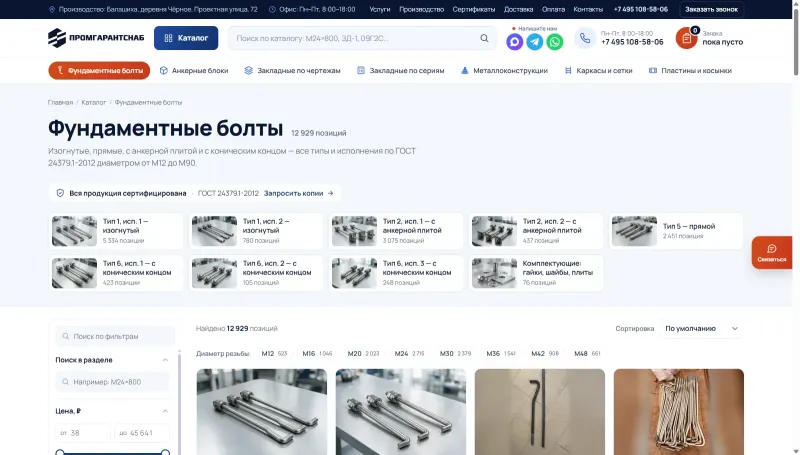The height and width of the screenshot is (455, 800).
Task: Open the Сортировка По умолчанию dropdown
Action: point(702,328)
